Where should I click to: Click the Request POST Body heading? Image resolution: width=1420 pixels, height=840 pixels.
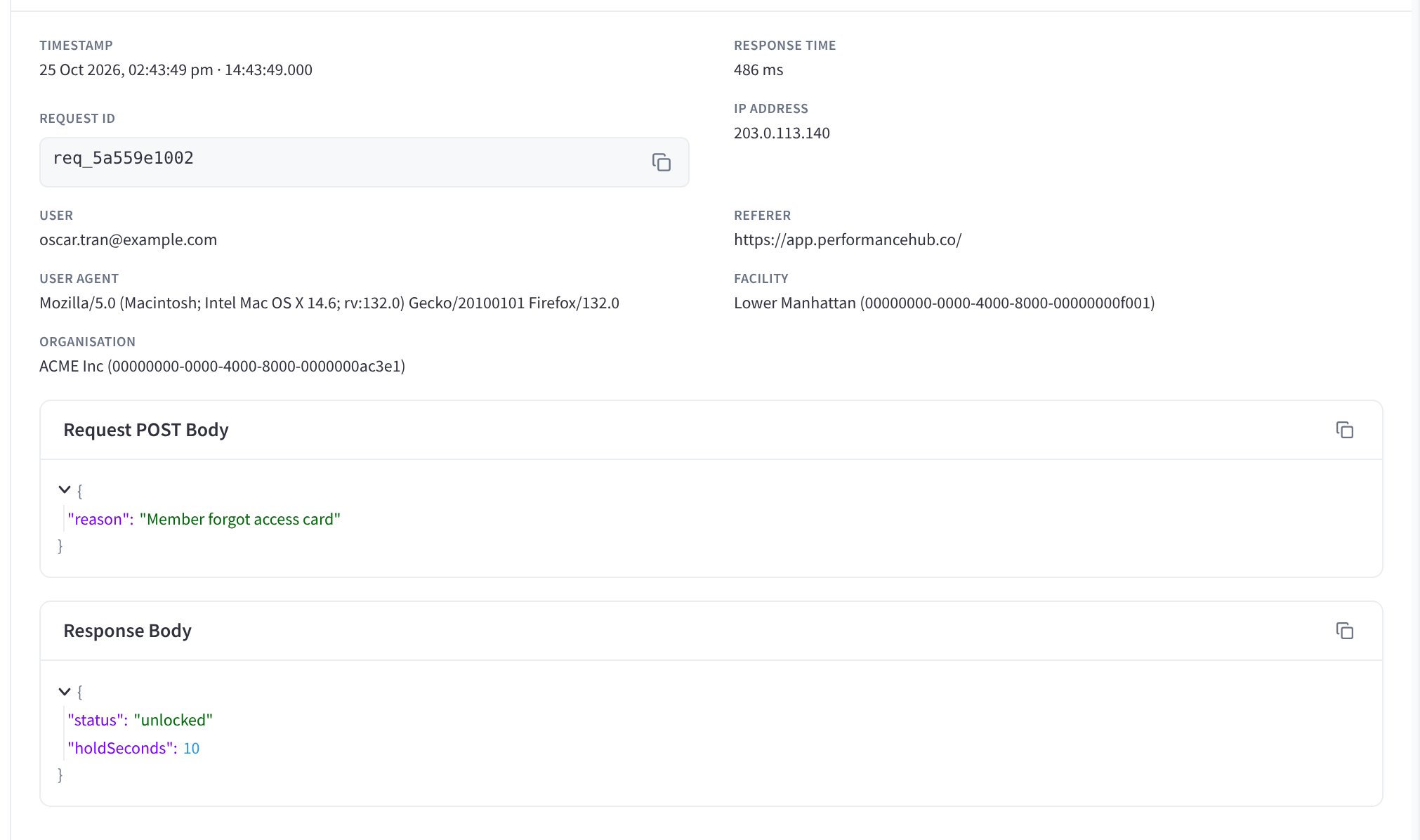[146, 430]
